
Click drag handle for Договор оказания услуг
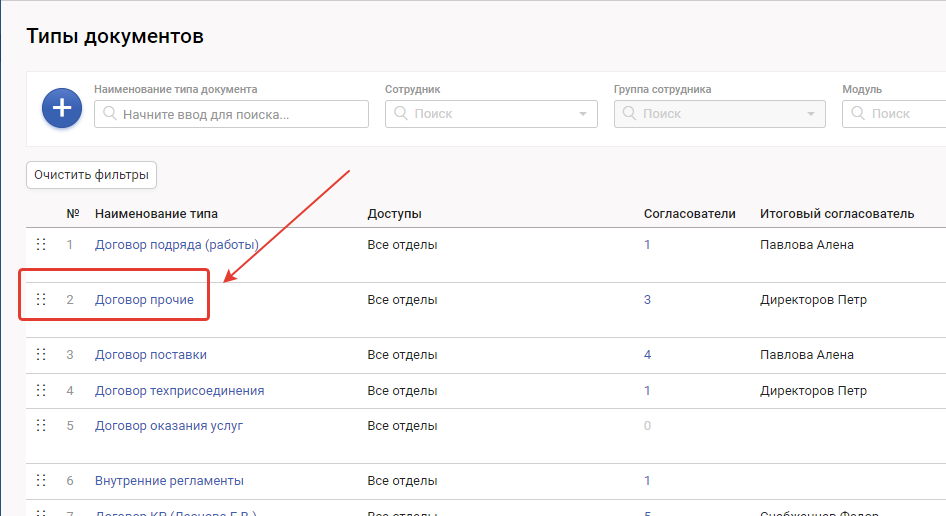coord(41,425)
